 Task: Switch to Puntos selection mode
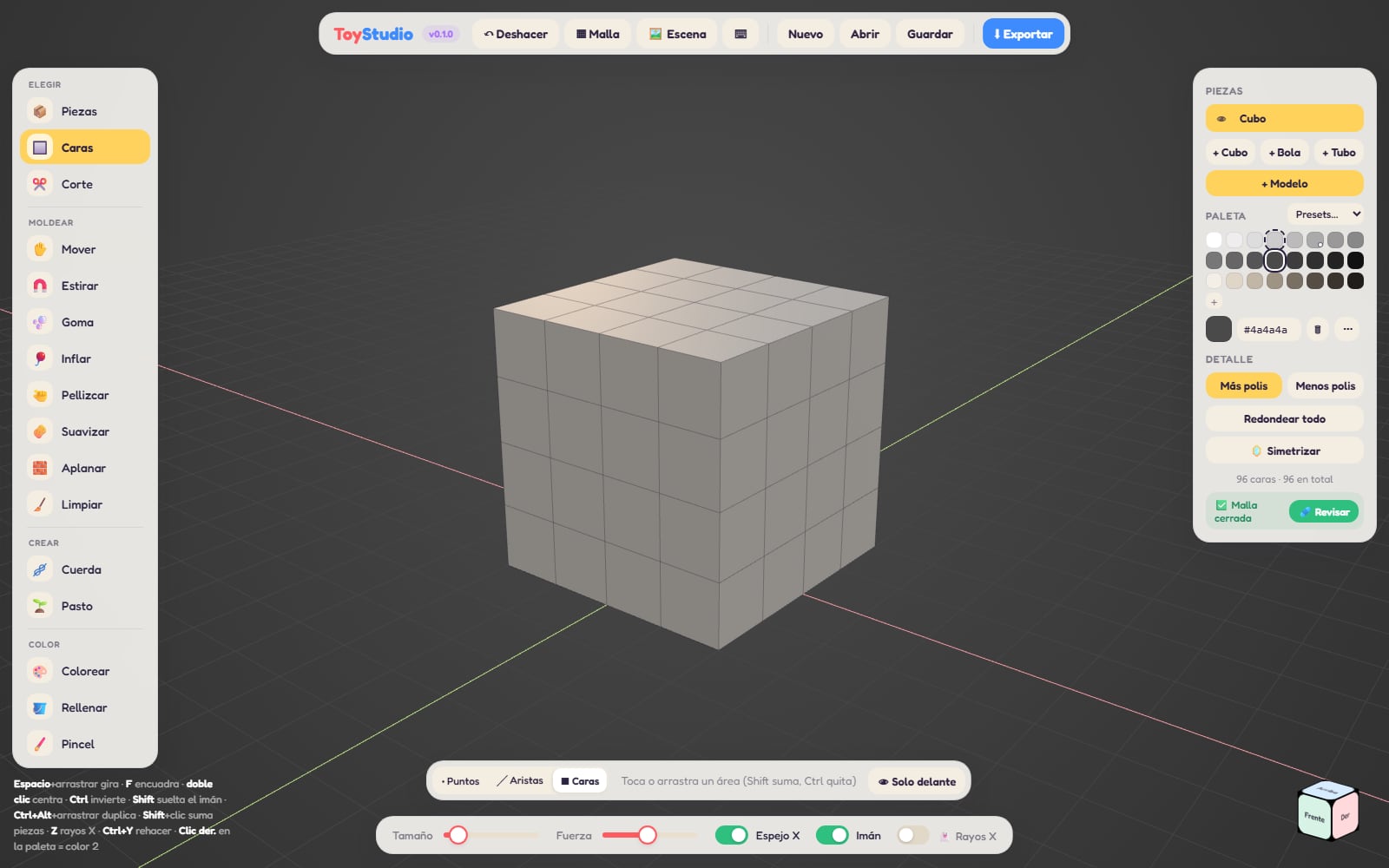pos(460,781)
